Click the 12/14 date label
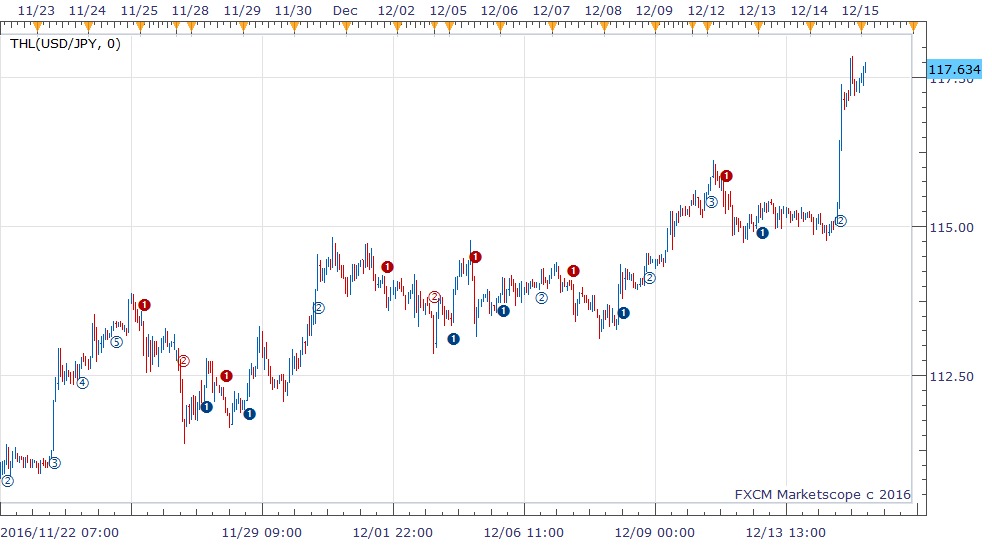This screenshot has width=992, height=545. (809, 11)
